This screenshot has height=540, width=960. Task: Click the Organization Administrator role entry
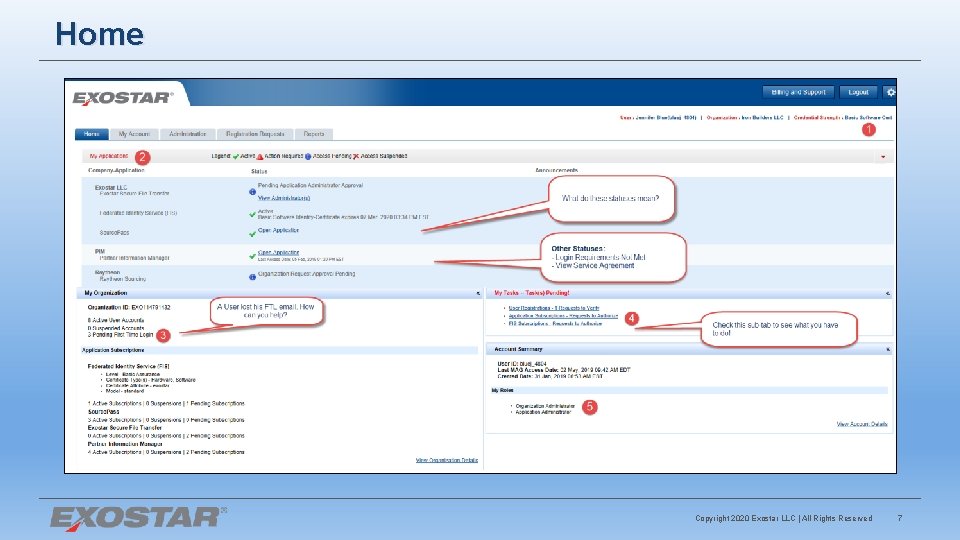coord(545,406)
